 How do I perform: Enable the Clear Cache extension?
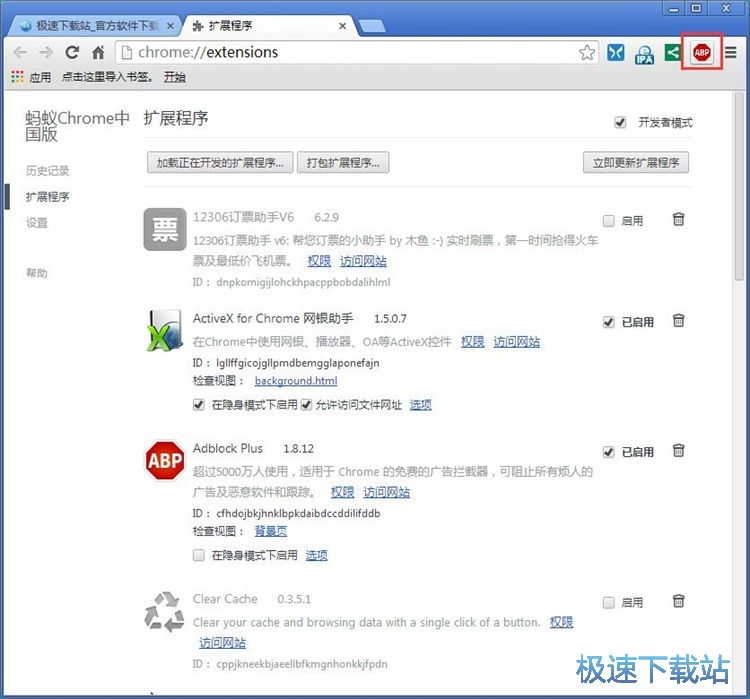click(x=608, y=602)
